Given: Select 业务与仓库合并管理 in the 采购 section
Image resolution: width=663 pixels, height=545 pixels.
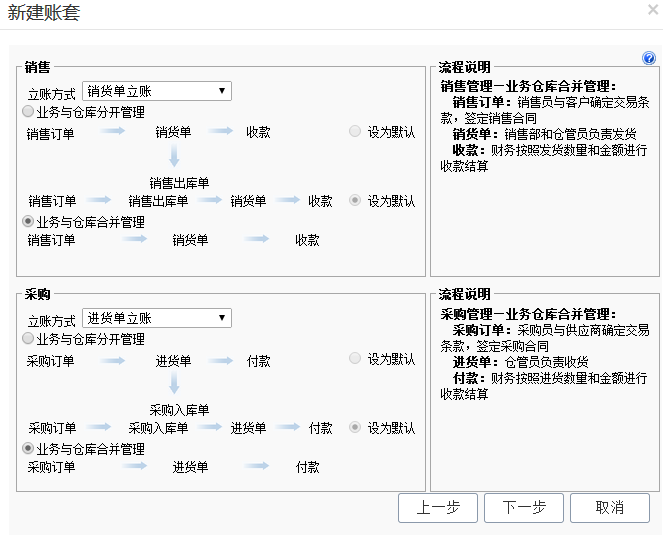Looking at the screenshot, I should [28, 449].
